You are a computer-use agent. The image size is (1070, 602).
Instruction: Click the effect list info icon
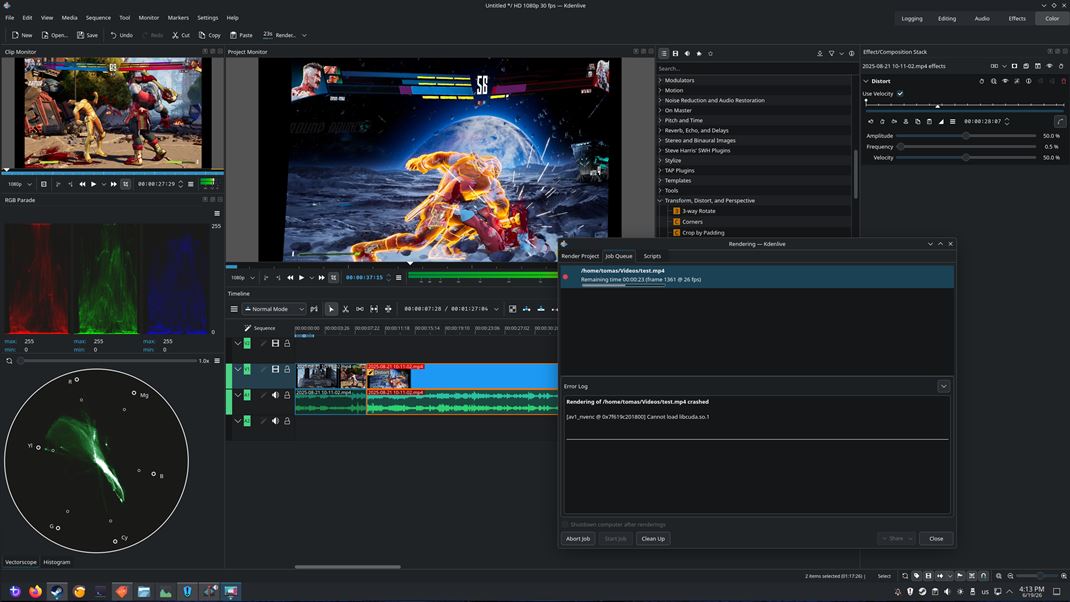tap(852, 53)
